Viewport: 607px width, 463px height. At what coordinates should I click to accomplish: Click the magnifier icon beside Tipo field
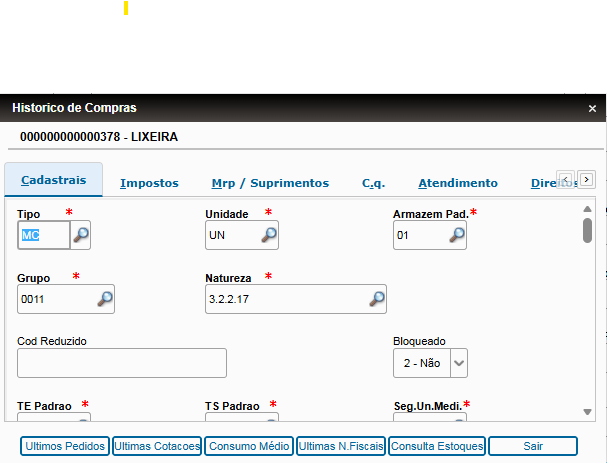click(81, 235)
